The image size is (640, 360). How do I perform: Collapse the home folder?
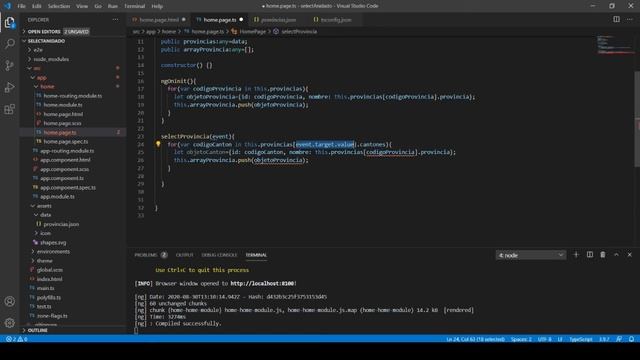[x=47, y=87]
